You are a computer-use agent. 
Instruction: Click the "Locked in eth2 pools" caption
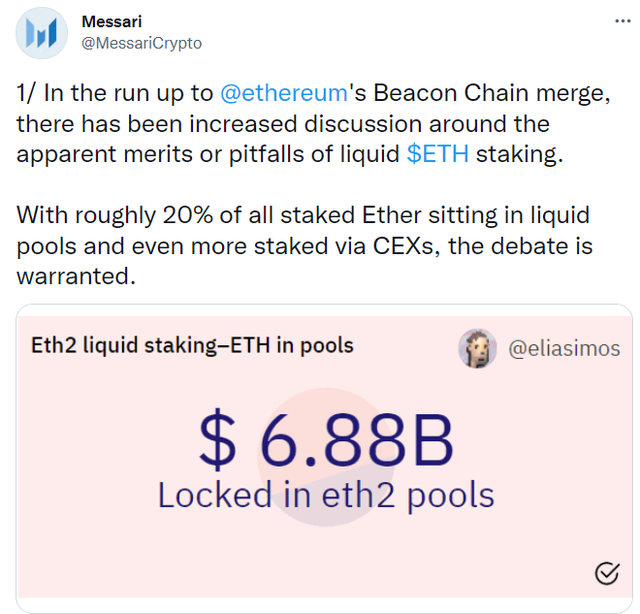(x=326, y=494)
